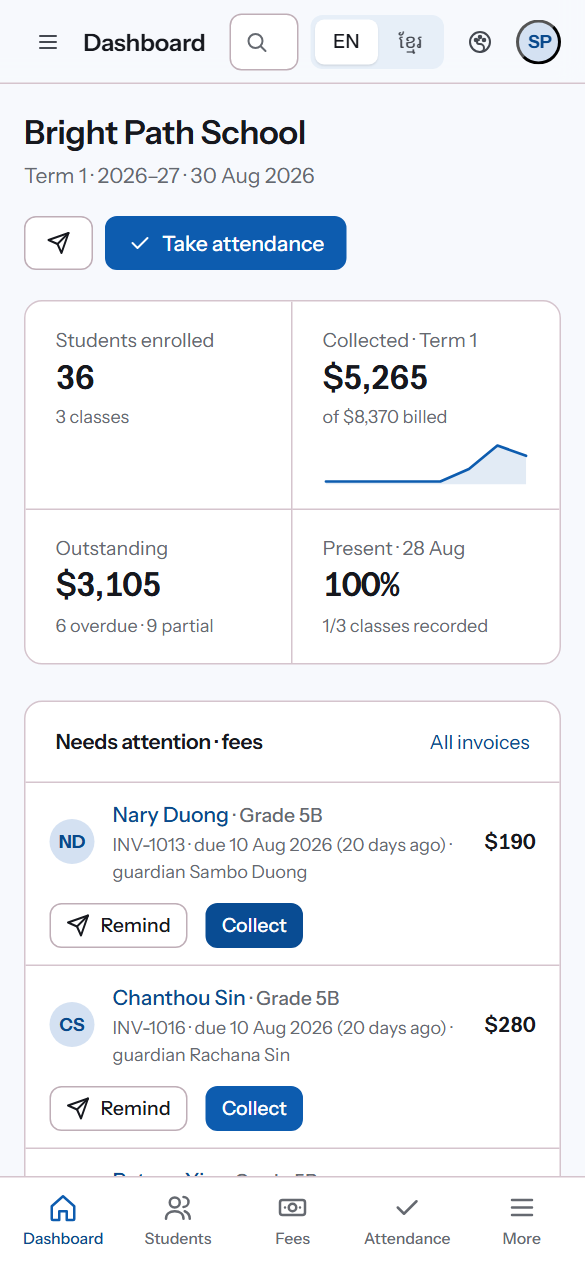Click the Bright Path School heading
Viewport: 585px width, 1266px height.
pyautogui.click(x=165, y=133)
